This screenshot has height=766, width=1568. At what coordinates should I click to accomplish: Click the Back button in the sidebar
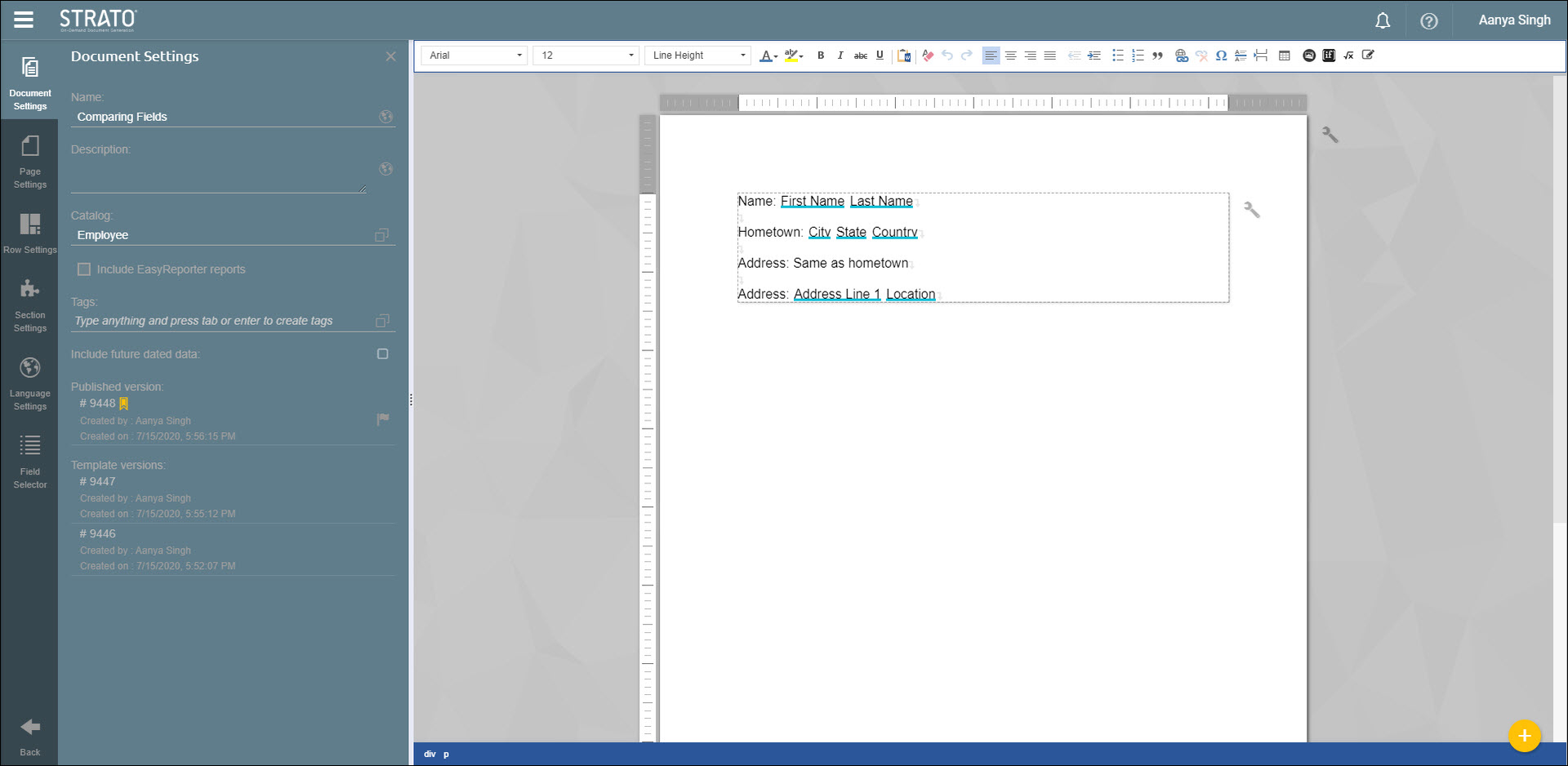point(30,736)
